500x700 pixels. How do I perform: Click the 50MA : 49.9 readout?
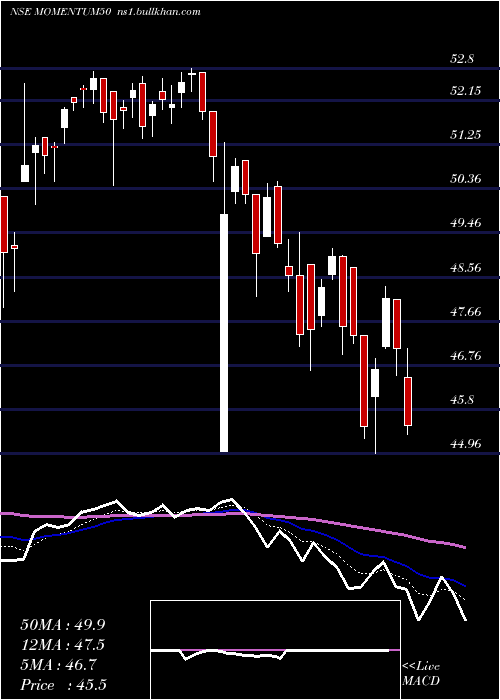click(63, 625)
